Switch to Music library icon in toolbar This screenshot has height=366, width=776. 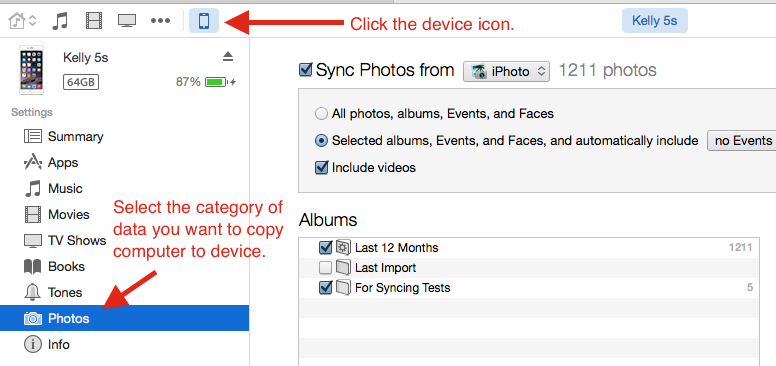tap(60, 21)
